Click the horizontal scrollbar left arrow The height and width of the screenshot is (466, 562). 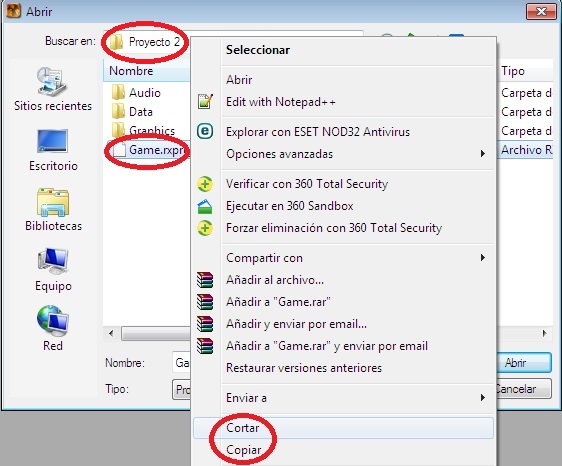point(111,333)
